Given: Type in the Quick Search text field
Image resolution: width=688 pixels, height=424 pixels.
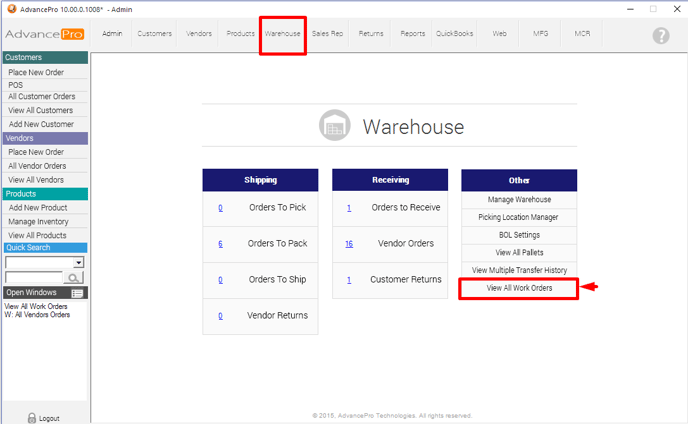Looking at the screenshot, I should coord(33,277).
